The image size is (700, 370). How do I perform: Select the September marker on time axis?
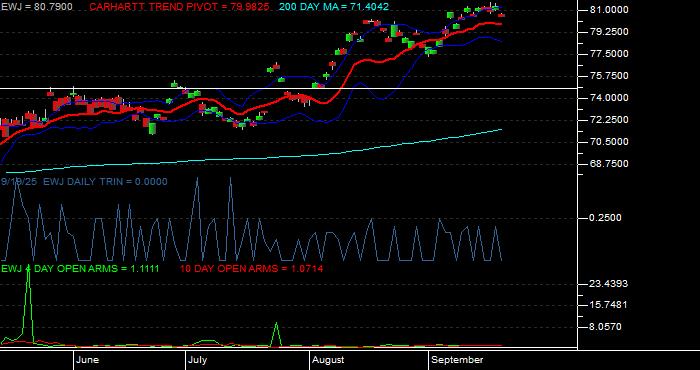[x=457, y=360]
